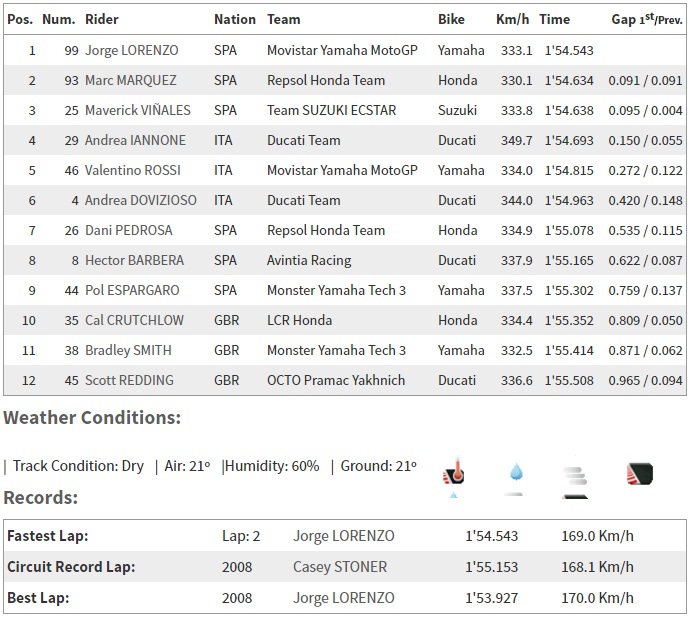Screen dimensions: 690x617
Task: Click the Time column header
Action: [555, 19]
